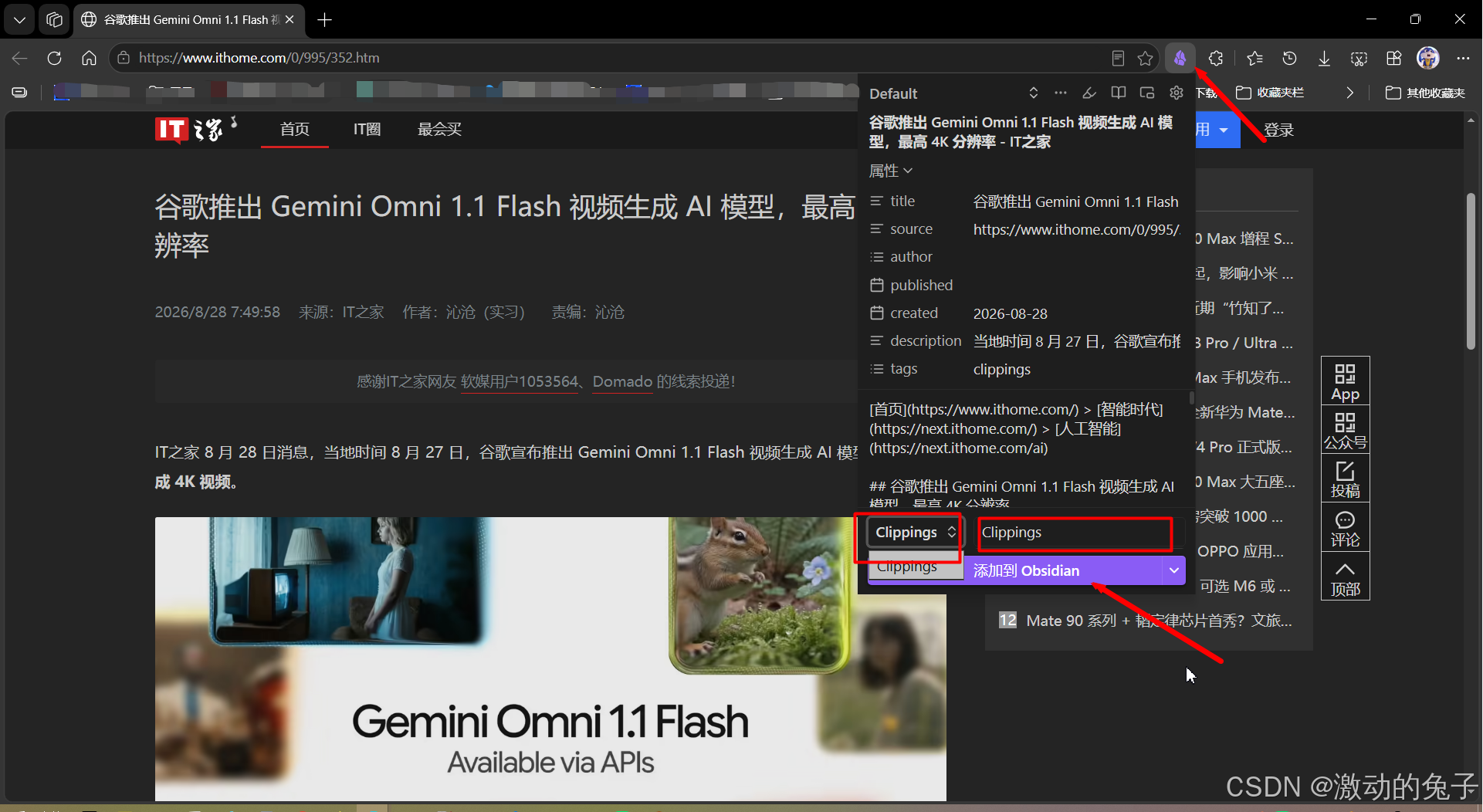Edit the created date property value
Viewport: 1483px width, 812px height.
[1076, 313]
